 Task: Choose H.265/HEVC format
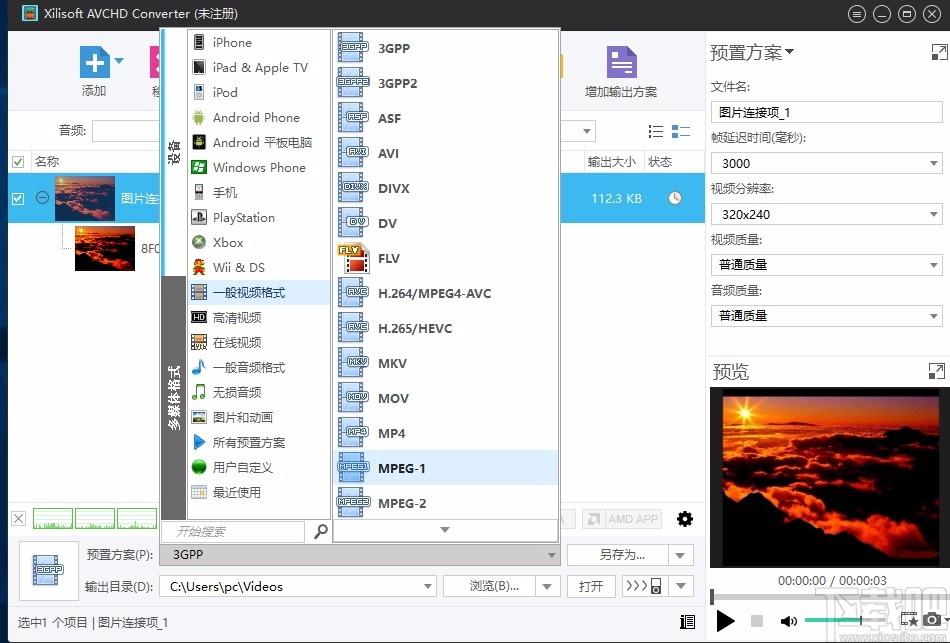pyautogui.click(x=445, y=328)
